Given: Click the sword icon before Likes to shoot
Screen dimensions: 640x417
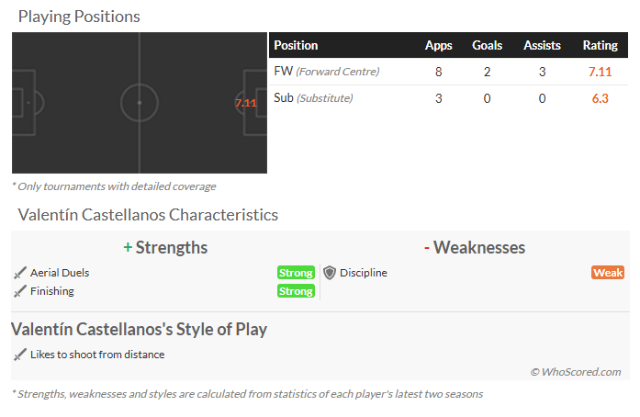Looking at the screenshot, I should [x=19, y=354].
